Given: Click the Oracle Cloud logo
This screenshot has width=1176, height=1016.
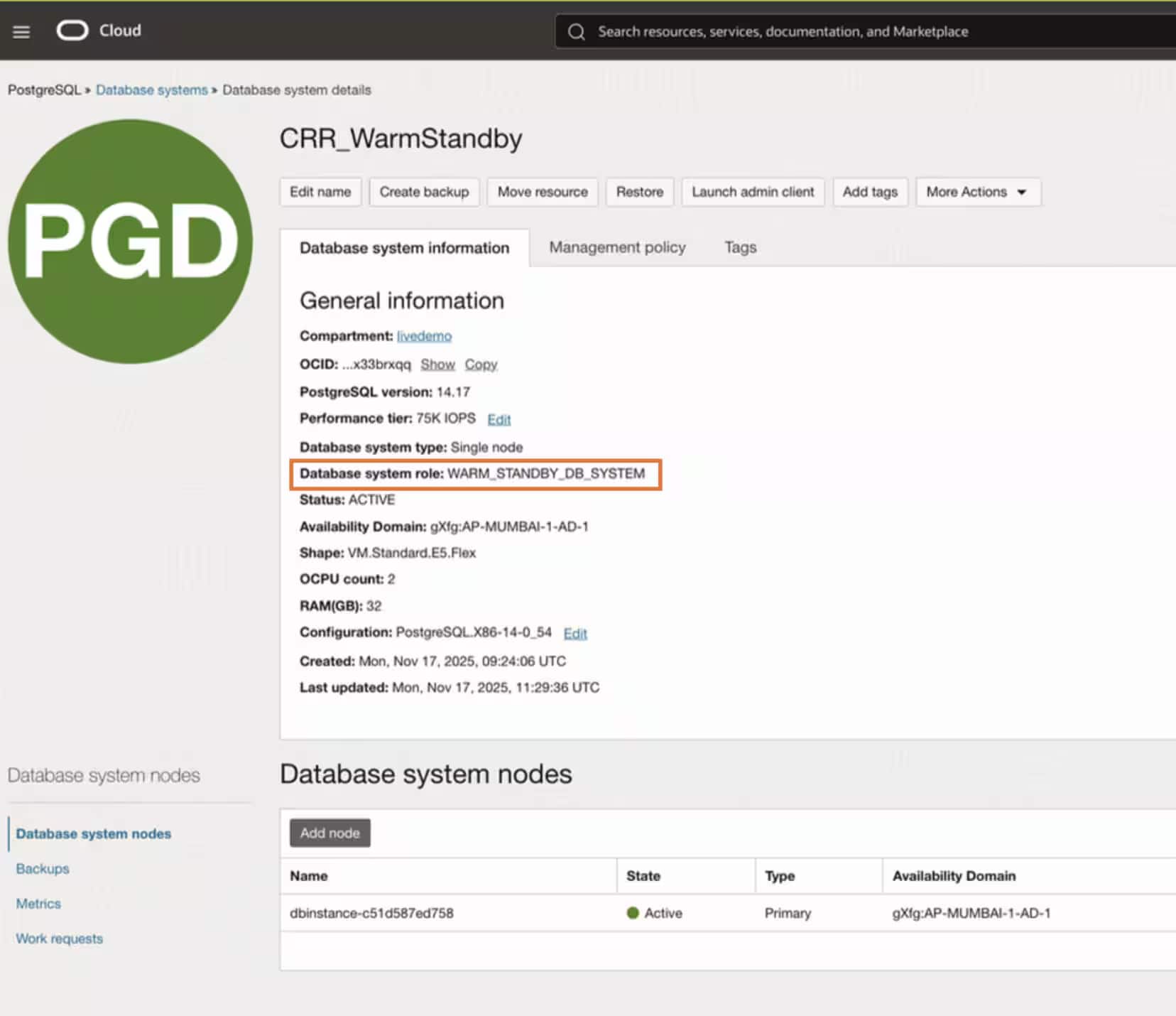Looking at the screenshot, I should (x=99, y=31).
